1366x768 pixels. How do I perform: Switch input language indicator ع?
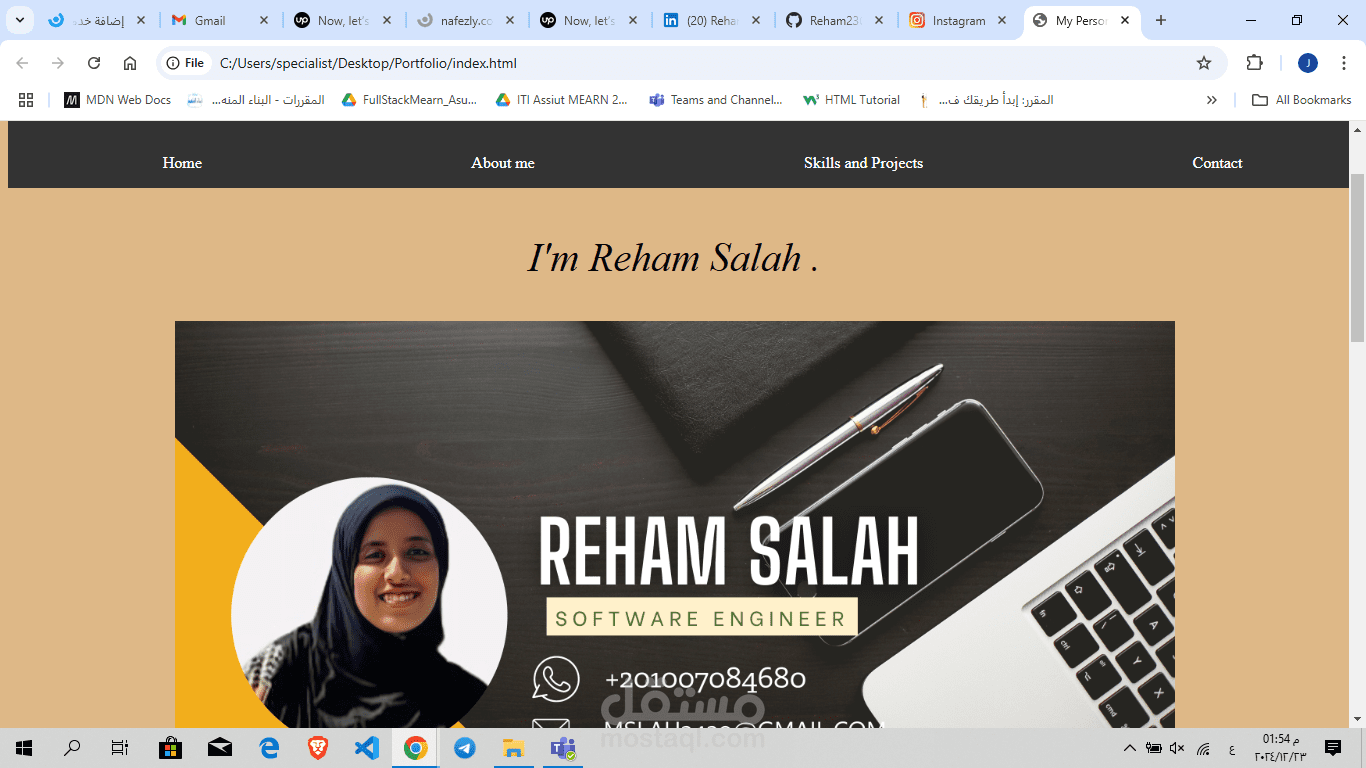pyautogui.click(x=1231, y=748)
